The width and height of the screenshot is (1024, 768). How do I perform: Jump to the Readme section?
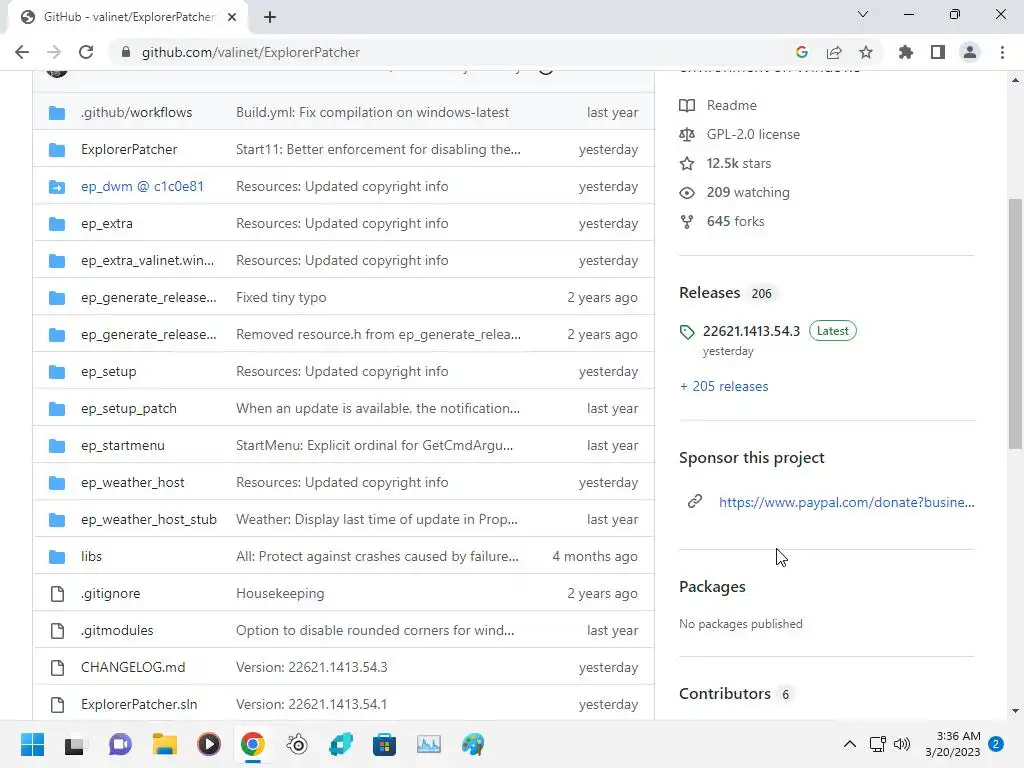click(x=731, y=105)
